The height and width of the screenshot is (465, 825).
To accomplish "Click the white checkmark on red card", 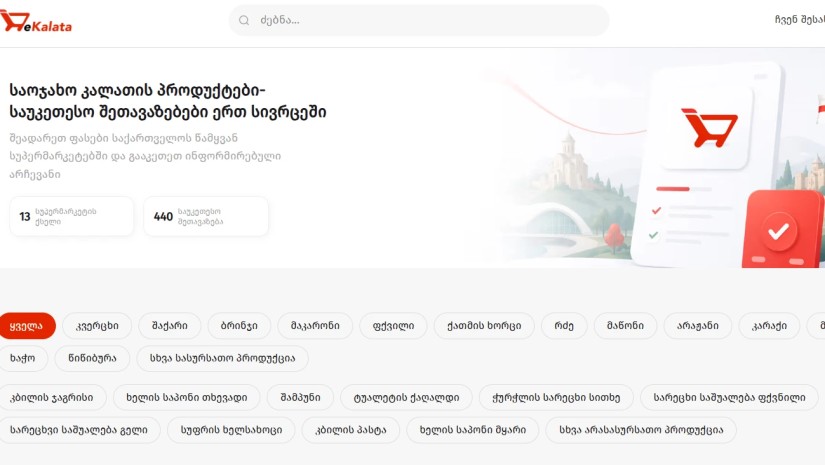I will click(779, 231).
